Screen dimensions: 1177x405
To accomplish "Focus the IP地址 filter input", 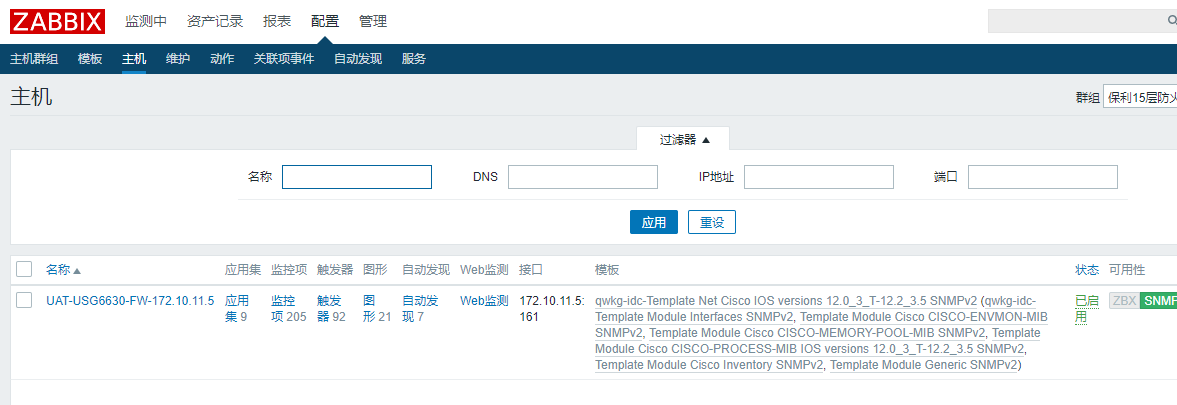I will tap(819, 177).
